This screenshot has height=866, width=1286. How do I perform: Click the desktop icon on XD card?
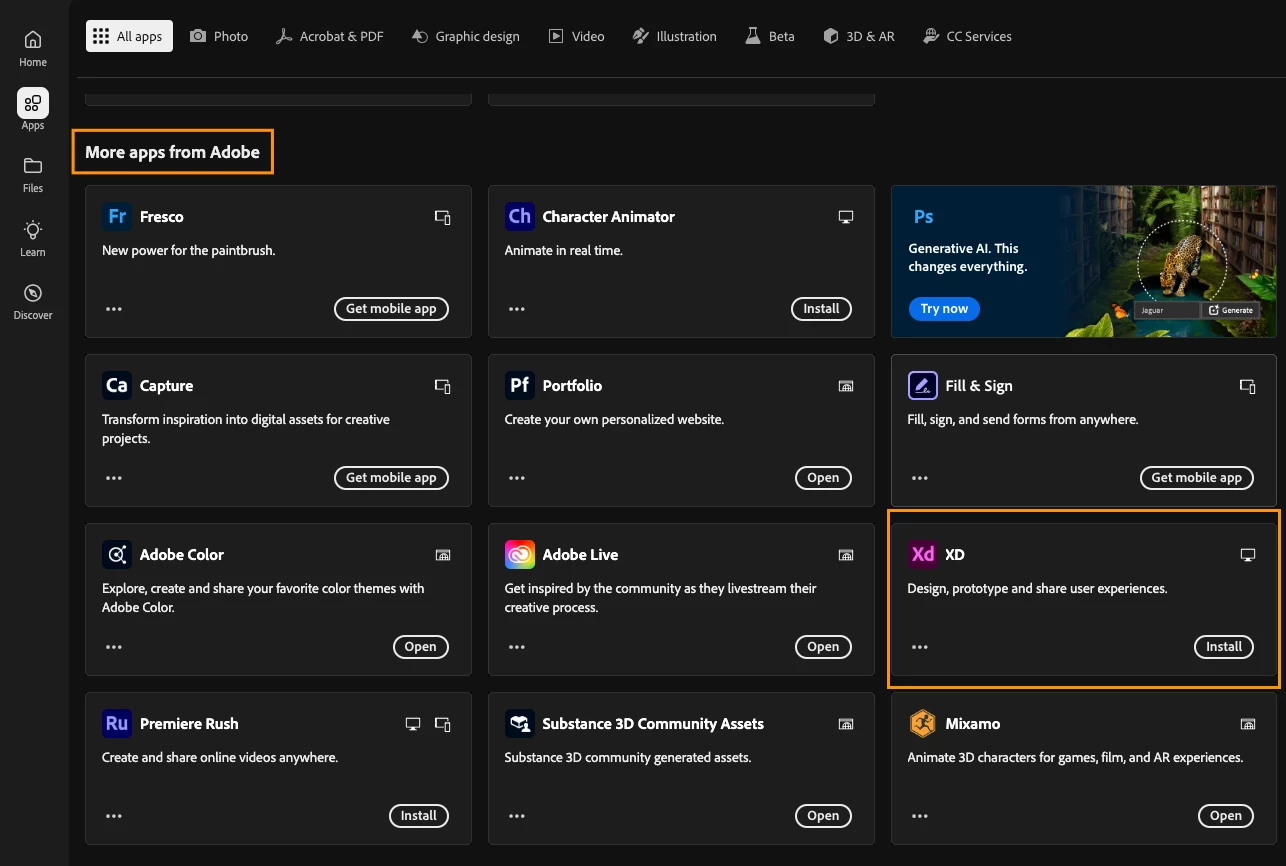[x=1248, y=555]
